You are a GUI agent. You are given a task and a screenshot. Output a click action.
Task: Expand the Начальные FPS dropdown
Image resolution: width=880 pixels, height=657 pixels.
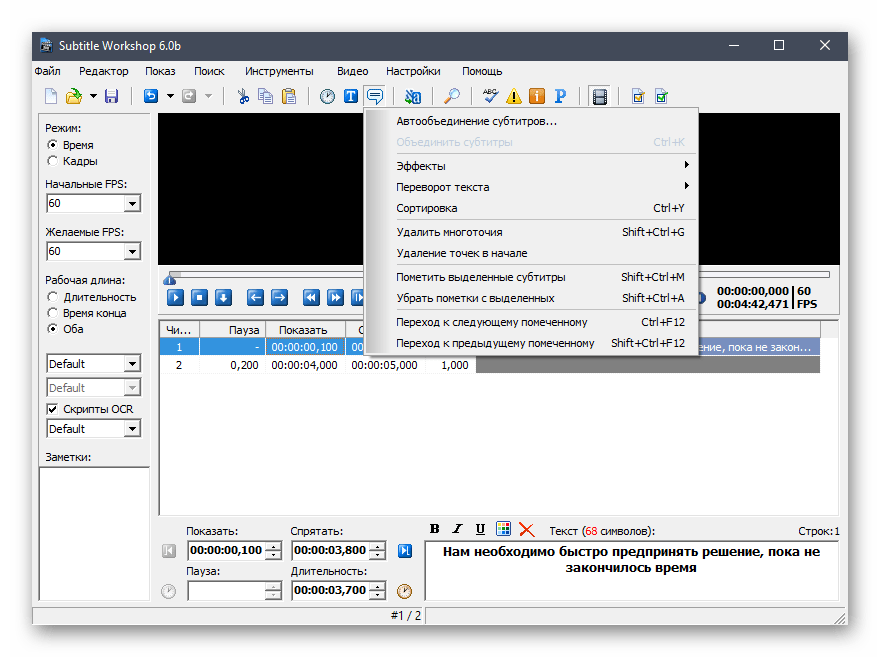coord(132,203)
